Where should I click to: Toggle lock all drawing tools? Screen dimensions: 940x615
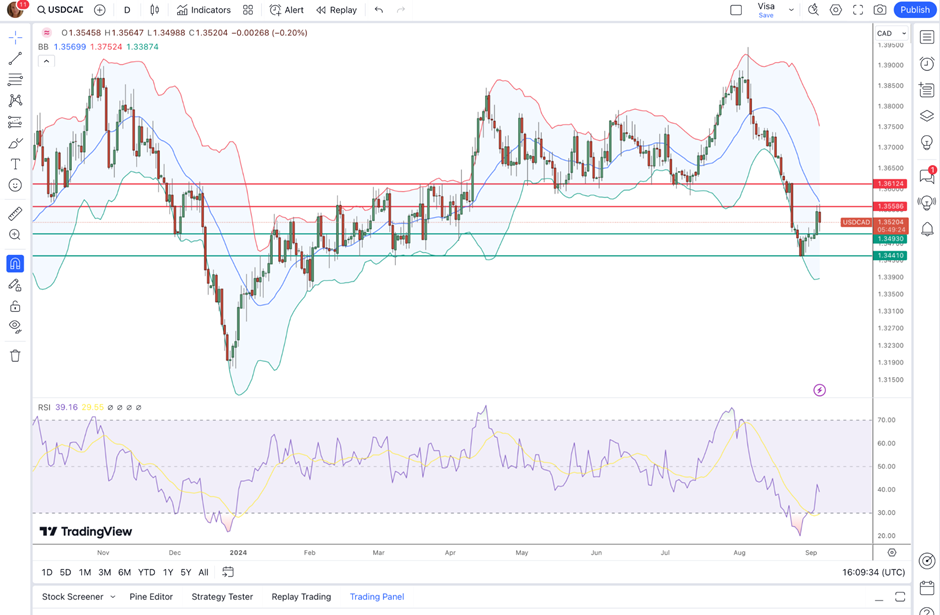[15, 306]
